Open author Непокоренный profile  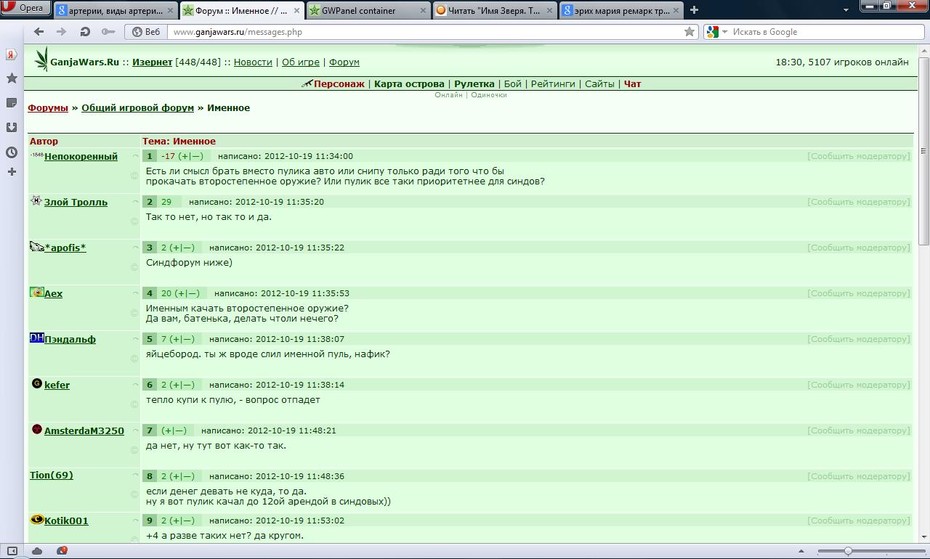click(x=81, y=157)
